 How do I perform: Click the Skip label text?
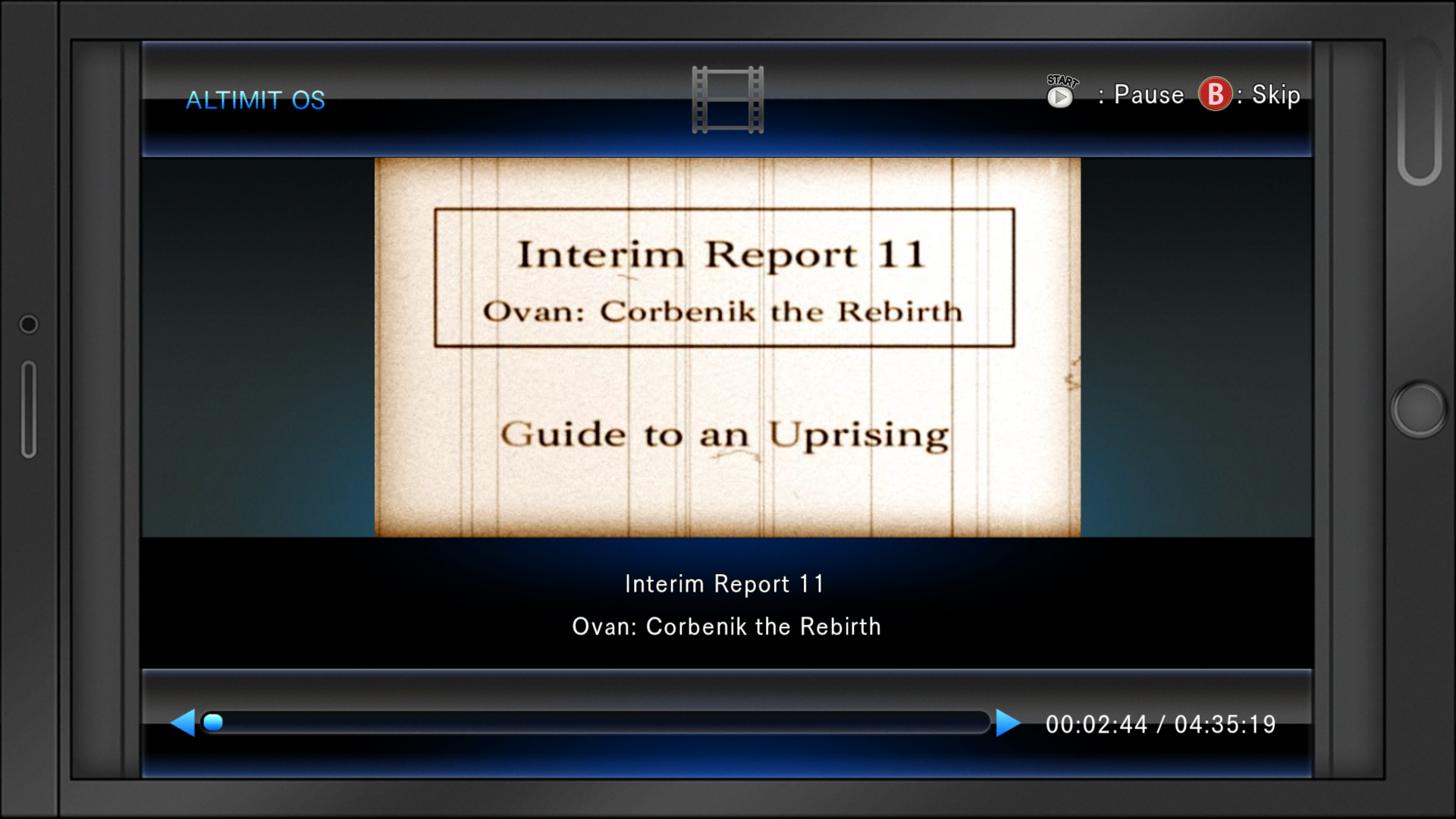1276,95
